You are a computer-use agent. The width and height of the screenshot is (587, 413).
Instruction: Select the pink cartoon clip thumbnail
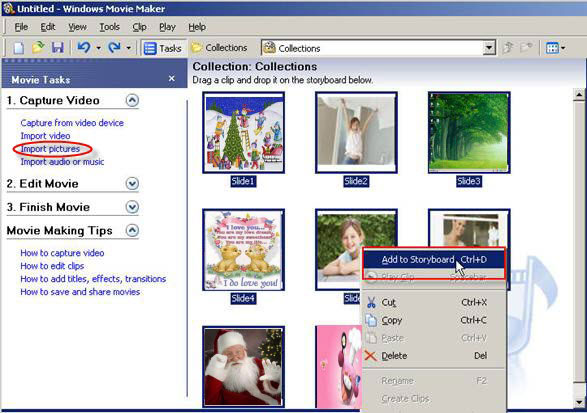pyautogui.click(x=339, y=367)
